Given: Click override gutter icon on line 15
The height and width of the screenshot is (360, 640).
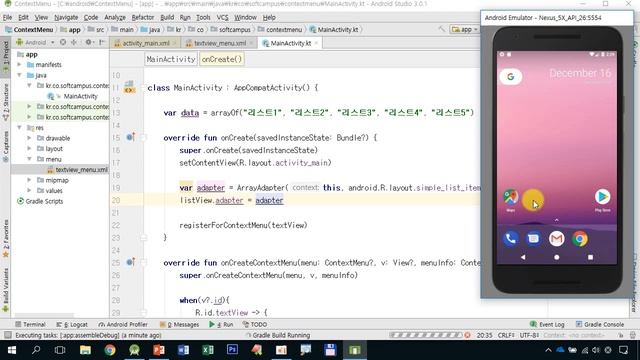Looking at the screenshot, I should pyautogui.click(x=130, y=137).
